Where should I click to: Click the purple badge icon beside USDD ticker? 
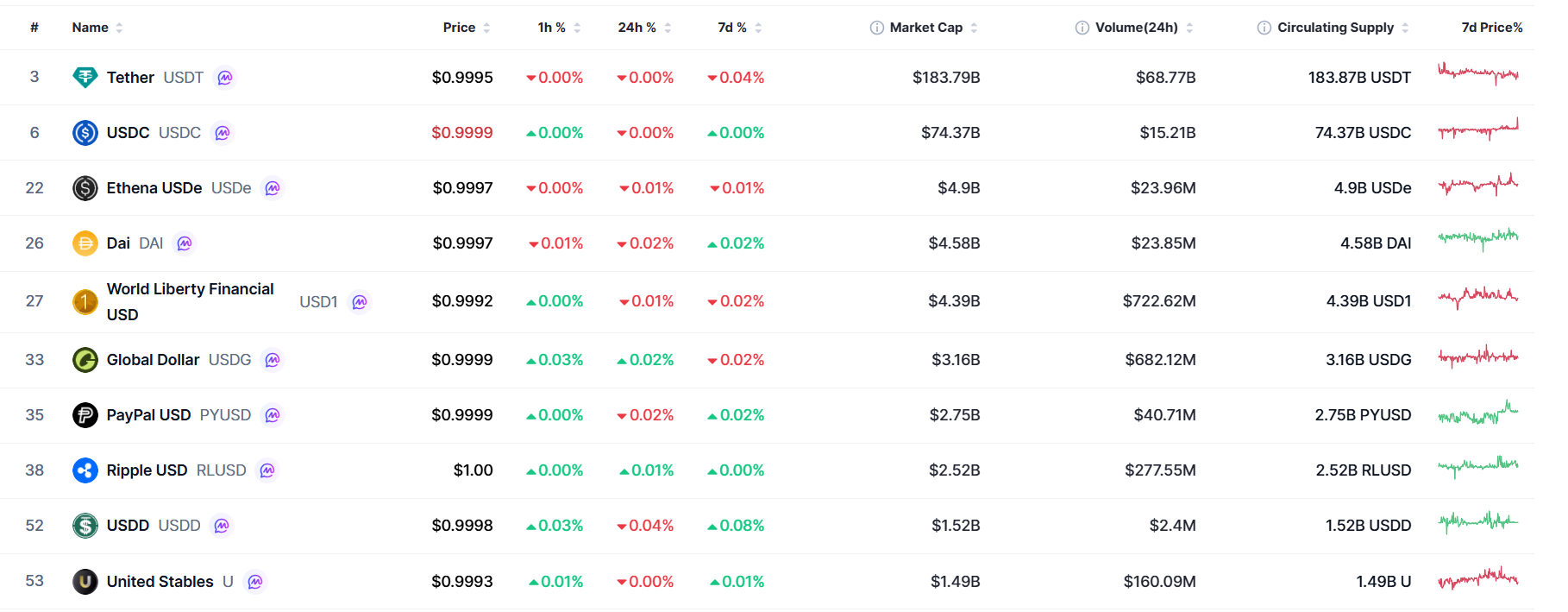(222, 526)
